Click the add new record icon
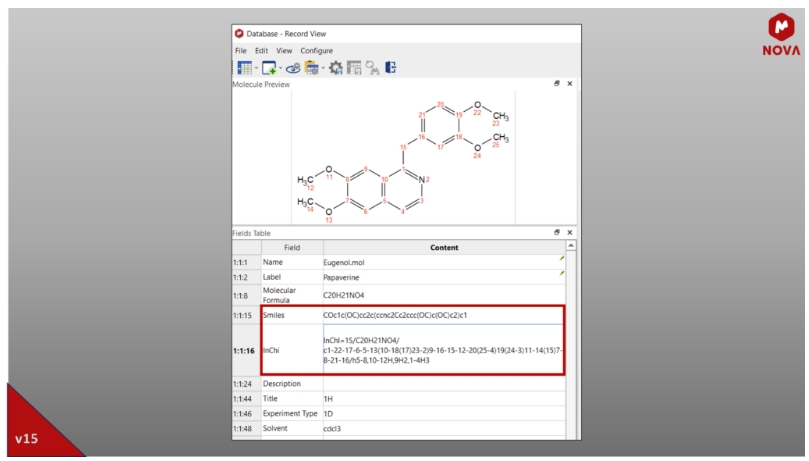809x461 pixels. pyautogui.click(x=269, y=68)
